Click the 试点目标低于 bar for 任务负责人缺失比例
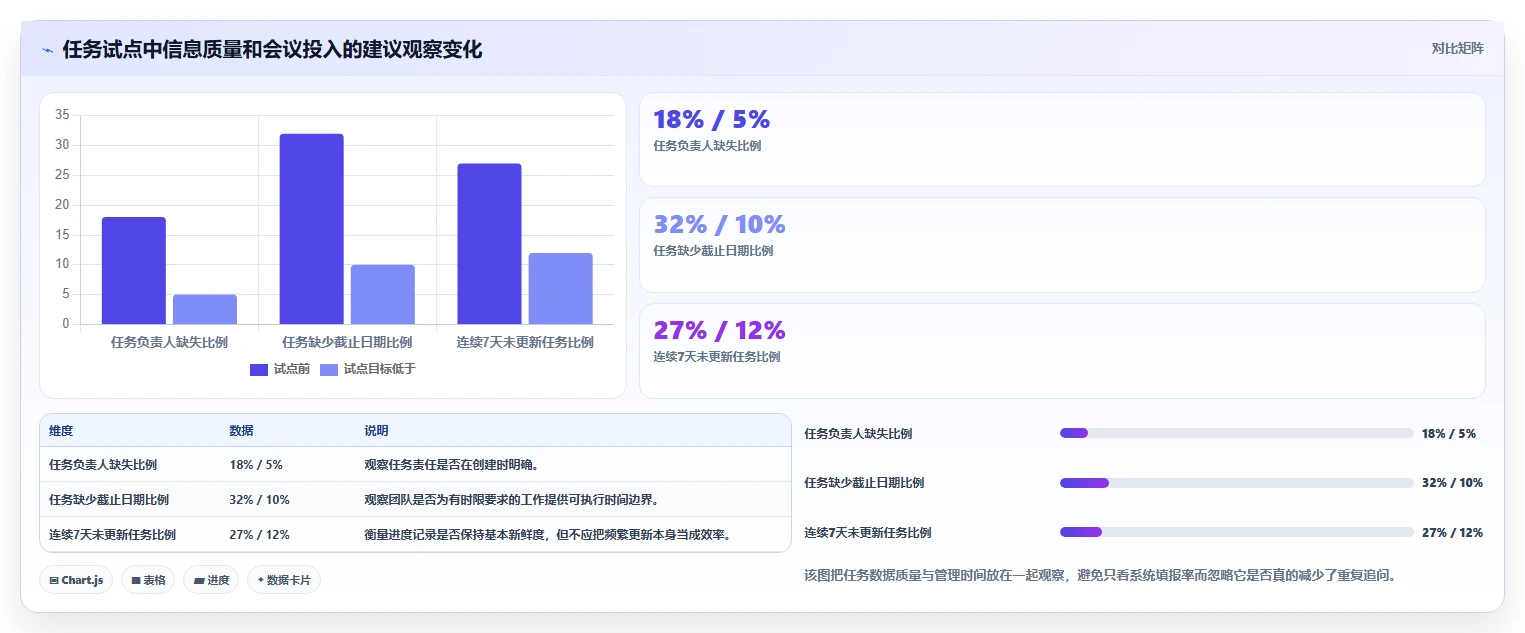The height and width of the screenshot is (633, 1525). (x=205, y=309)
